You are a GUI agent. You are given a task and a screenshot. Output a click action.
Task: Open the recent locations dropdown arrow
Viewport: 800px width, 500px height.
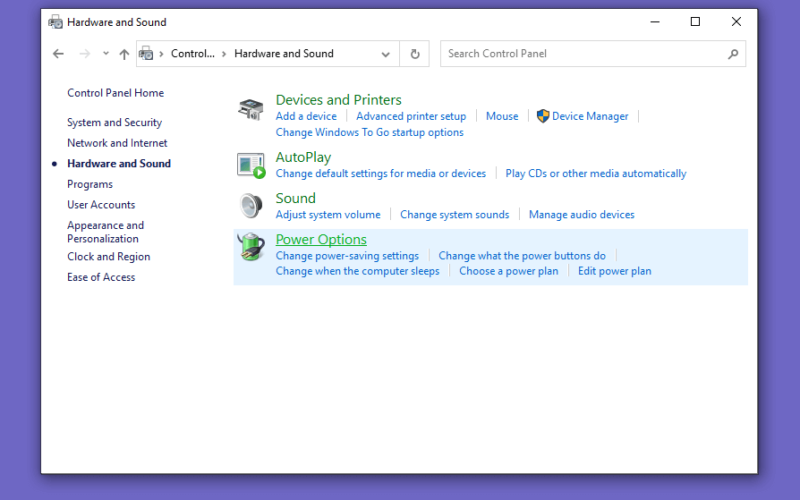(106, 53)
